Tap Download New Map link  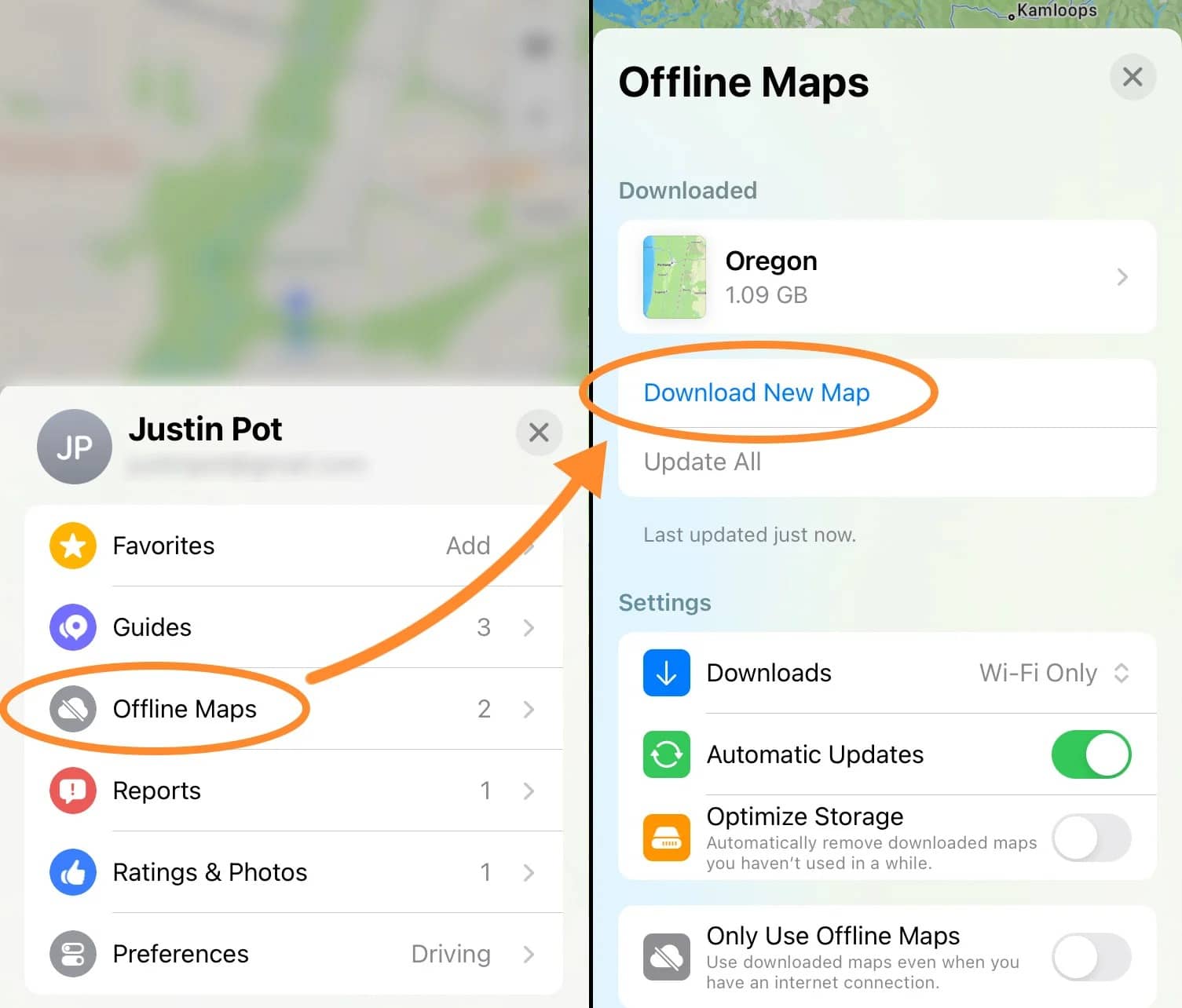pos(756,393)
